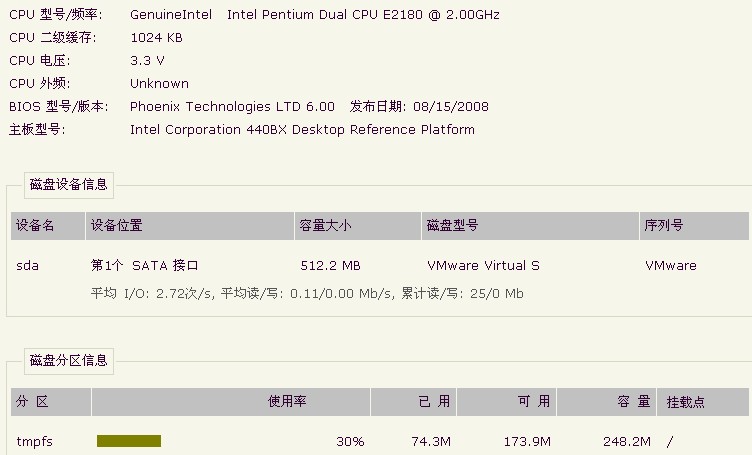Click the 512.2 MB capacity value
Viewport: 752px width, 455px height.
click(x=330, y=266)
